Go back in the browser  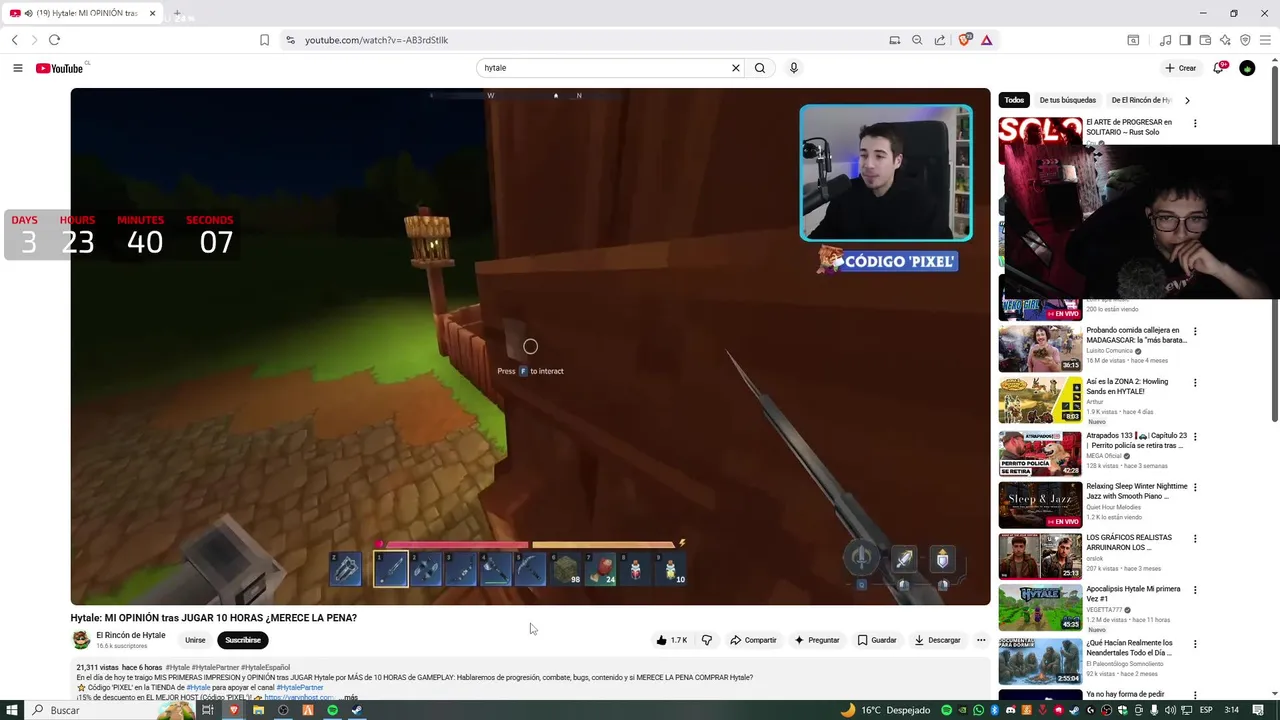pos(15,40)
